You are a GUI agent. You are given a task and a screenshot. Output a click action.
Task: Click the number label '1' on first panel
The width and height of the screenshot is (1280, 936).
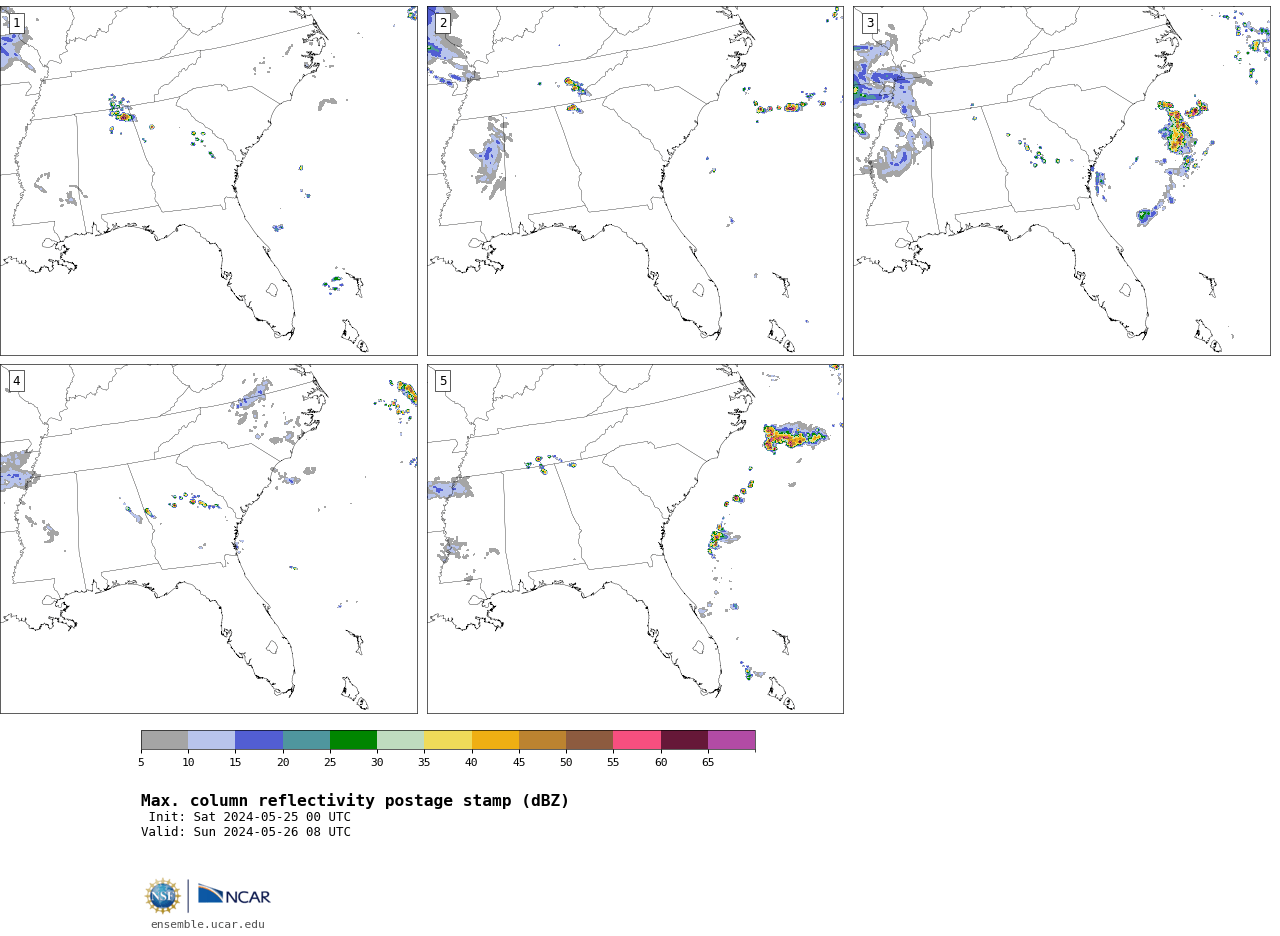(16, 23)
